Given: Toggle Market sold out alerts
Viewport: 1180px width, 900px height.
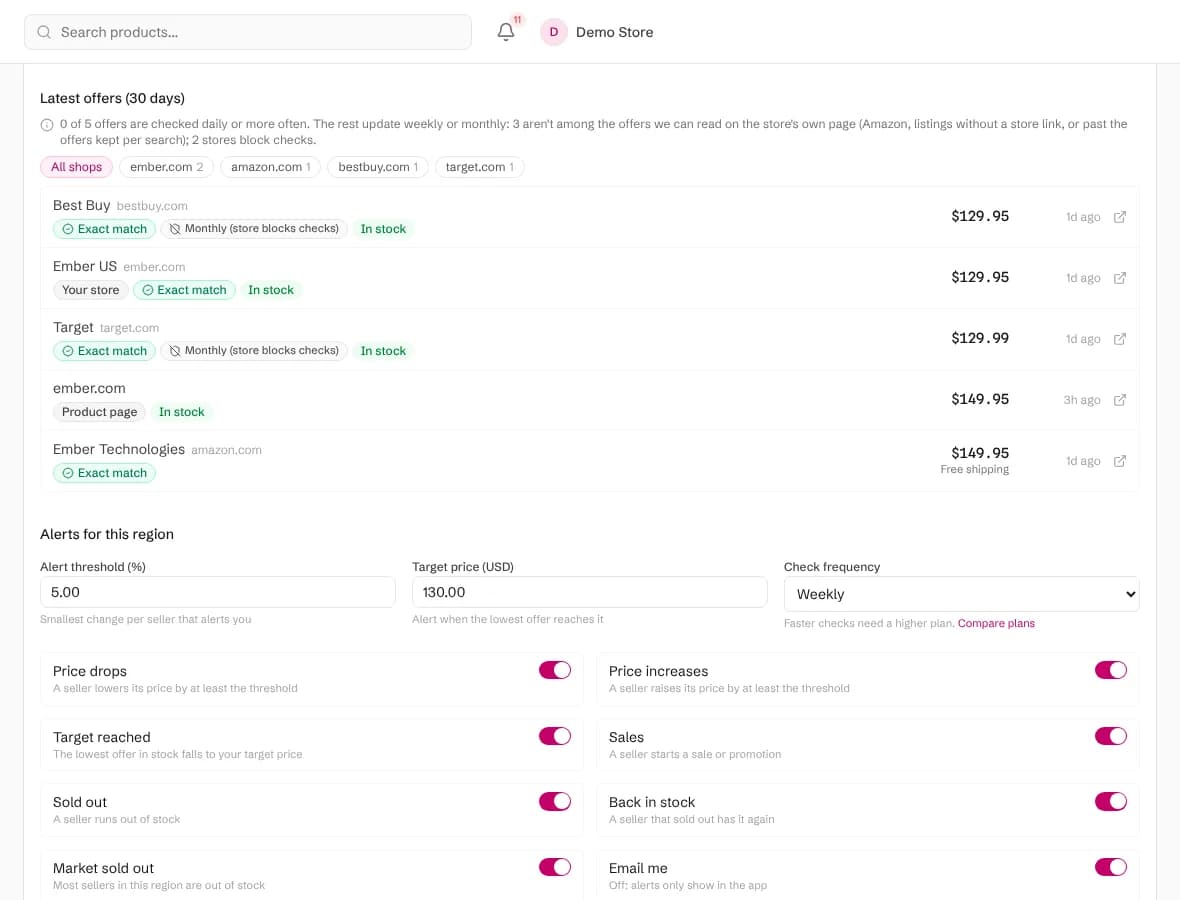Looking at the screenshot, I should [x=555, y=867].
